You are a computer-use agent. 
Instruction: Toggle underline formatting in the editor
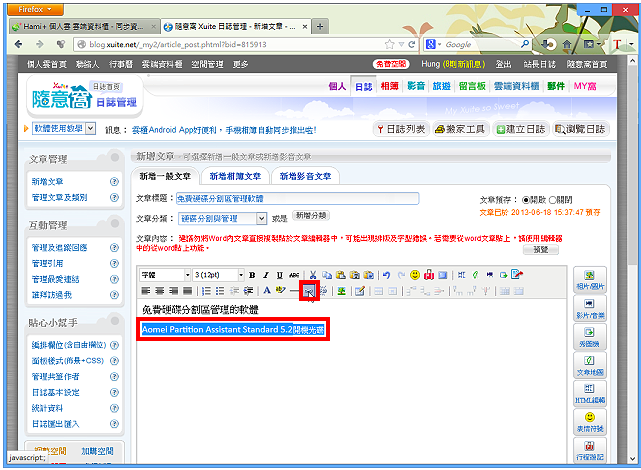pos(280,275)
